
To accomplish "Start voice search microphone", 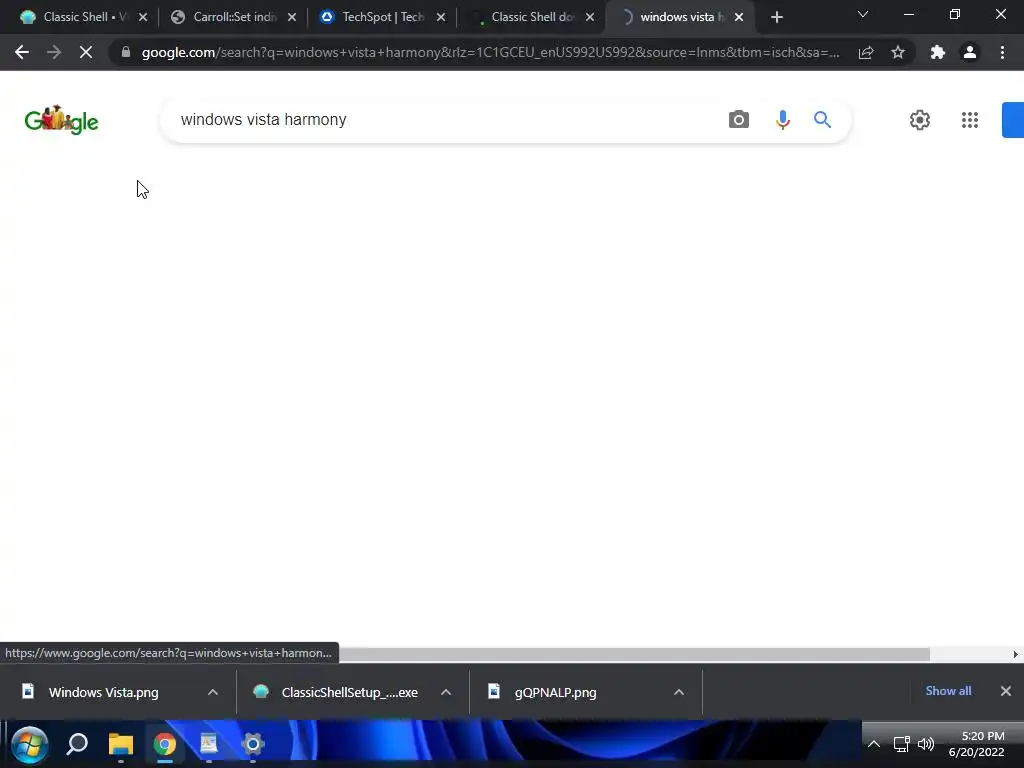I will [x=782, y=120].
